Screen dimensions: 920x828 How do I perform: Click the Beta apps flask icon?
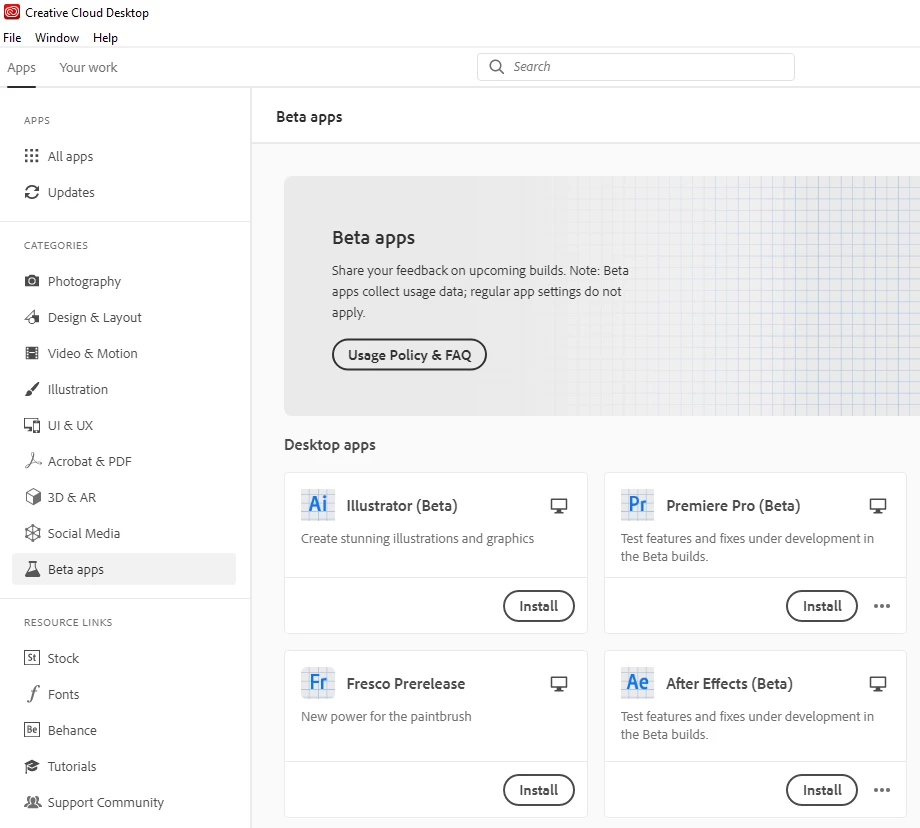click(x=32, y=569)
